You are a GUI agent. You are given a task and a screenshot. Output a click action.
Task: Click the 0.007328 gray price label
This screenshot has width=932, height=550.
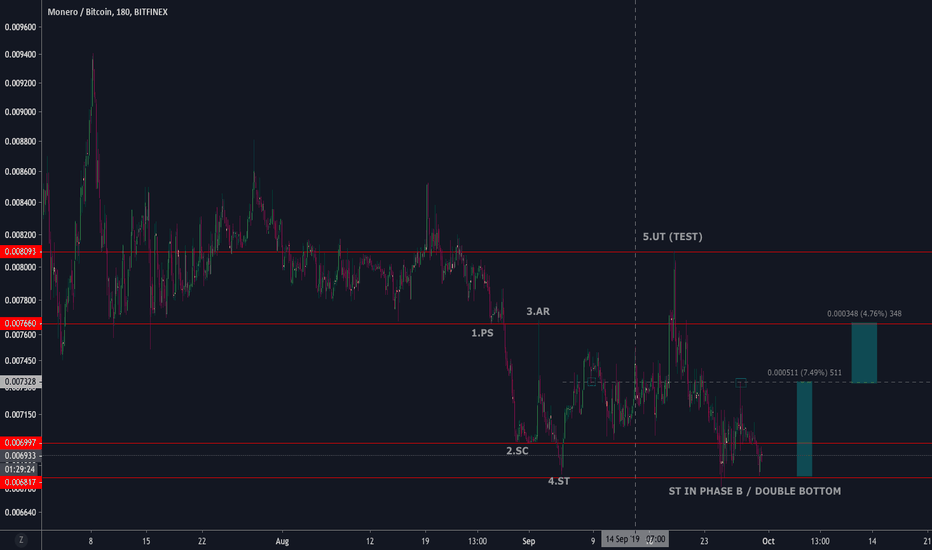pyautogui.click(x=21, y=382)
